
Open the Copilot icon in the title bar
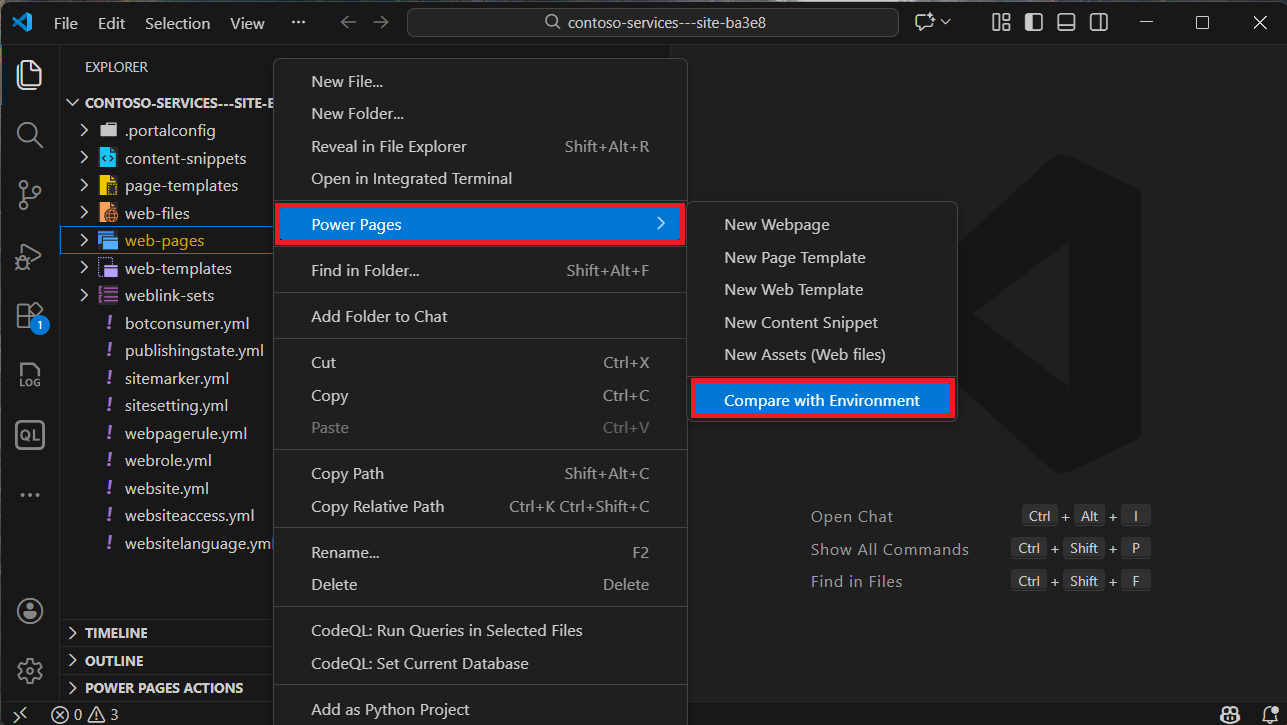[925, 21]
